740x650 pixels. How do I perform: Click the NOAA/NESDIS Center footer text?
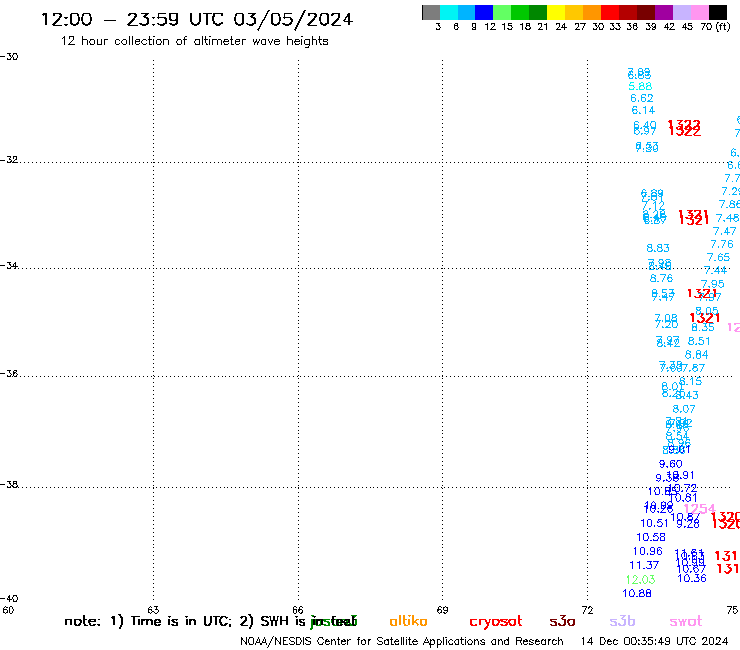402,641
